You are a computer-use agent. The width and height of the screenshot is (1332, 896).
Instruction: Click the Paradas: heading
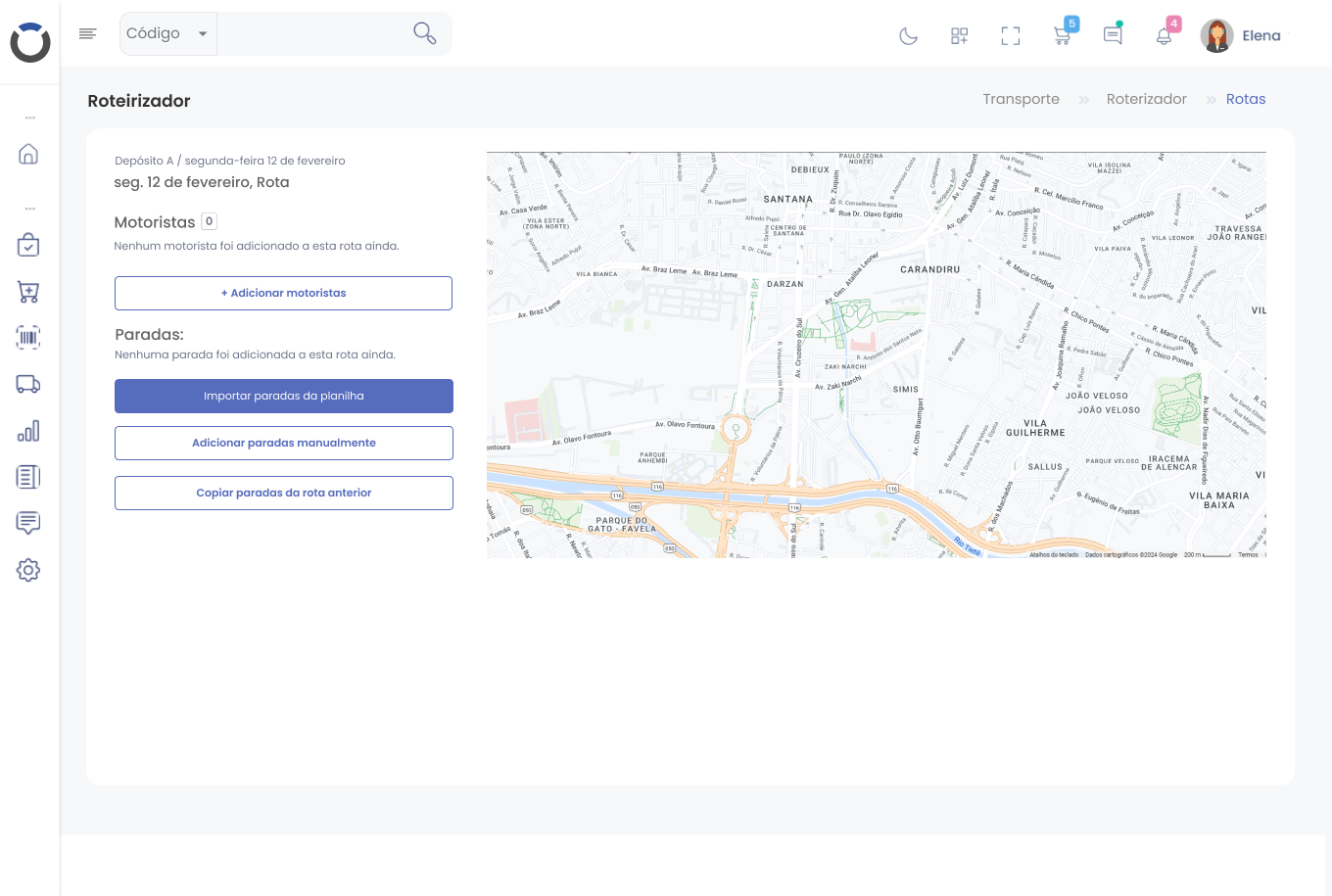pyautogui.click(x=149, y=335)
